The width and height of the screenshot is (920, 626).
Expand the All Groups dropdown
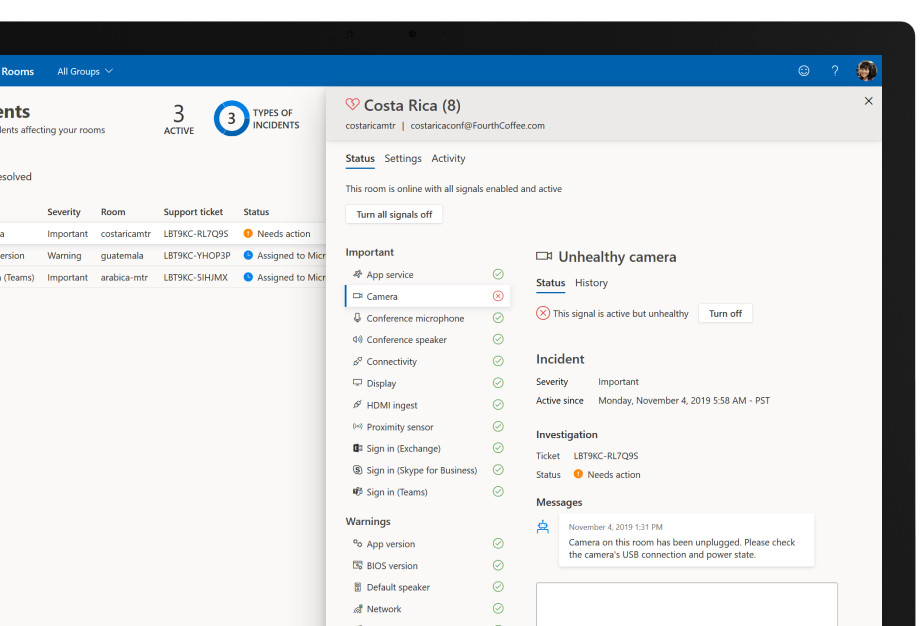point(85,71)
